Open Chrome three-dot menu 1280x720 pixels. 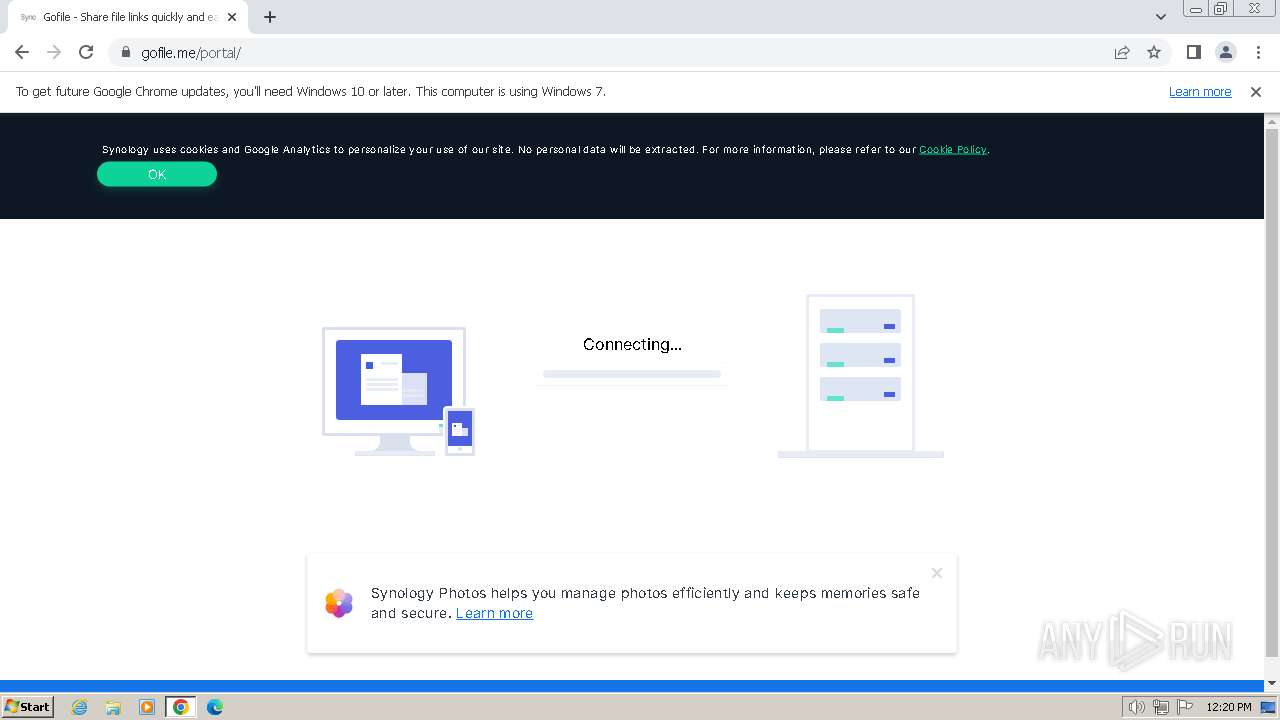point(1258,52)
